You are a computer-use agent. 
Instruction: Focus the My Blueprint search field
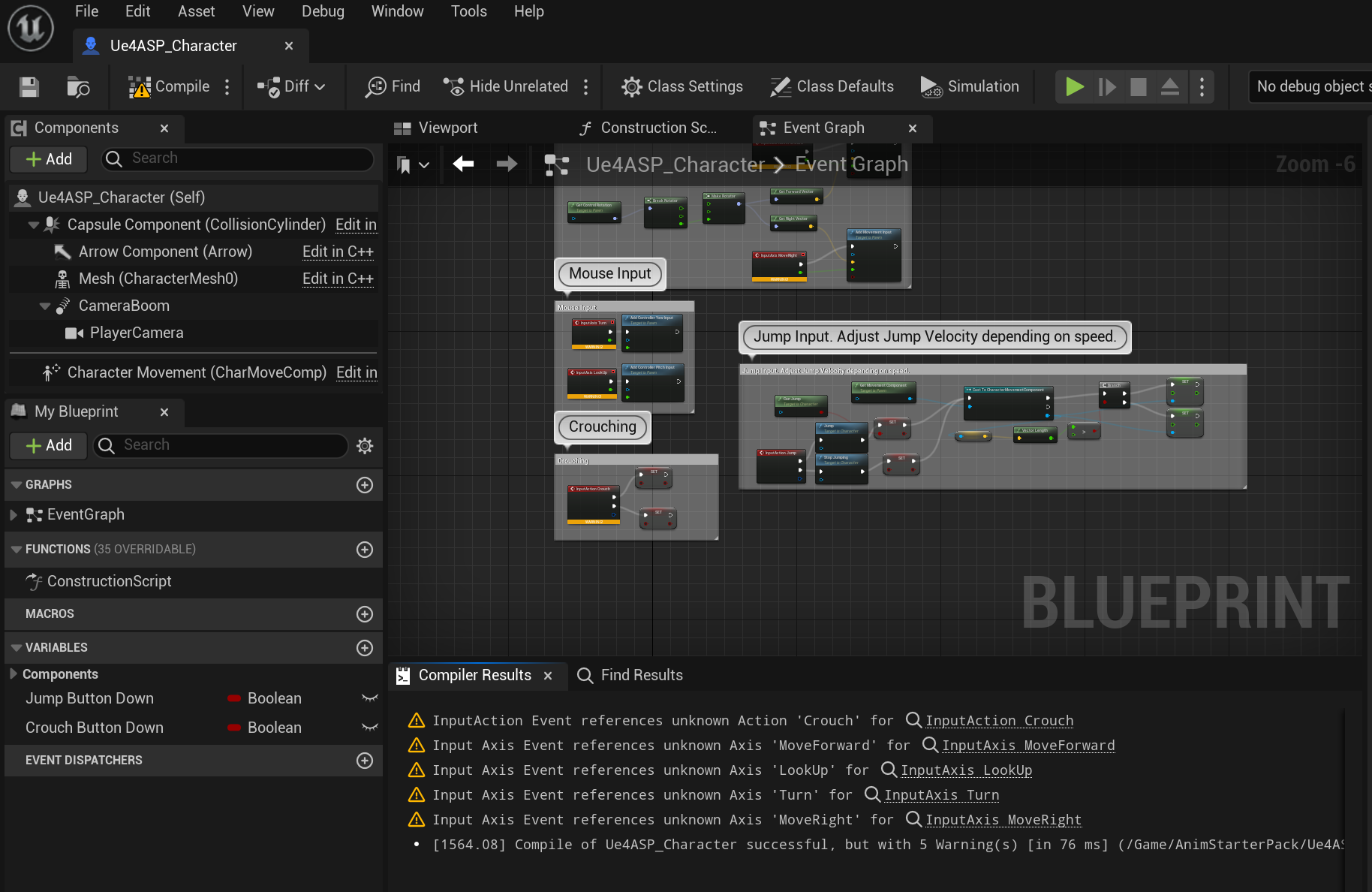point(221,445)
